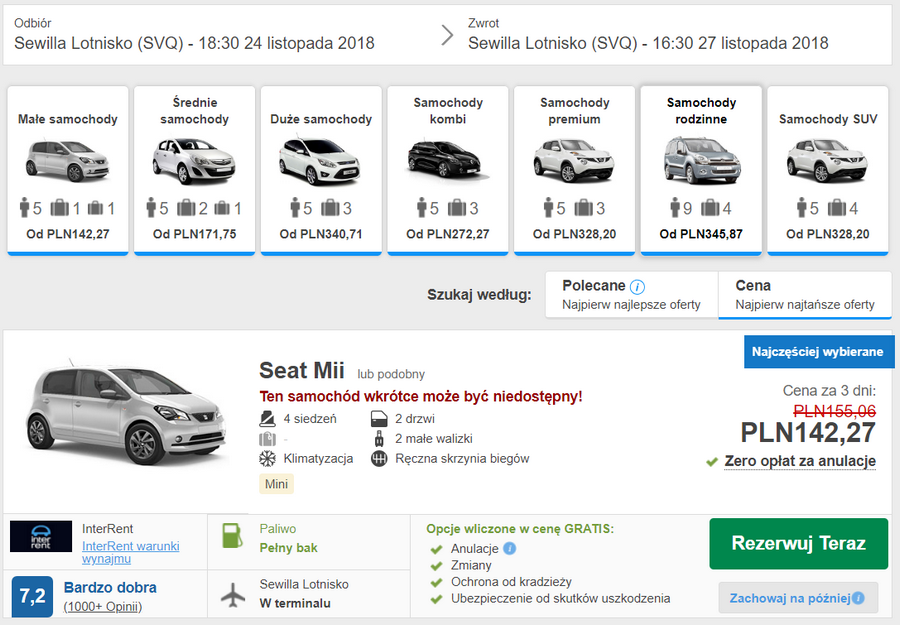Click the manual gearbox icon
Screen dimensions: 900x625
[x=379, y=459]
